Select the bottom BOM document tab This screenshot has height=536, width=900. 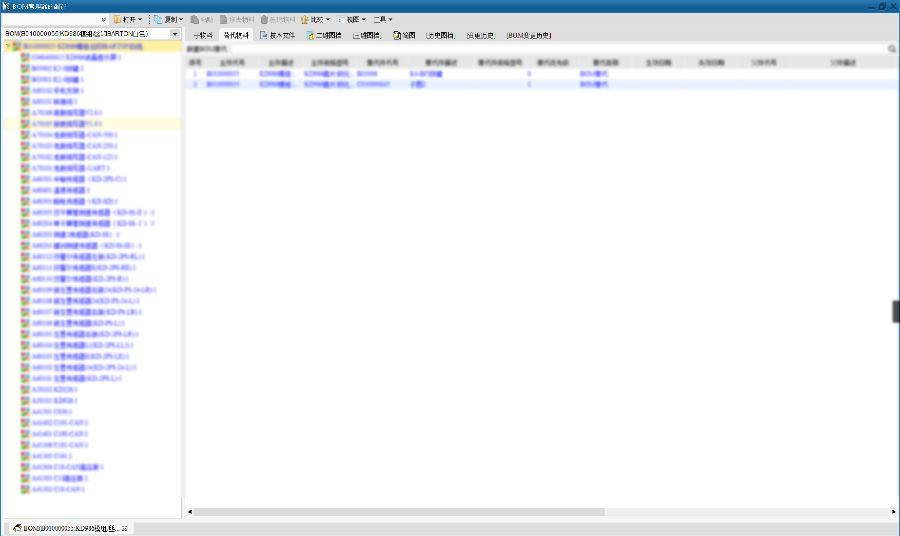(x=70, y=528)
